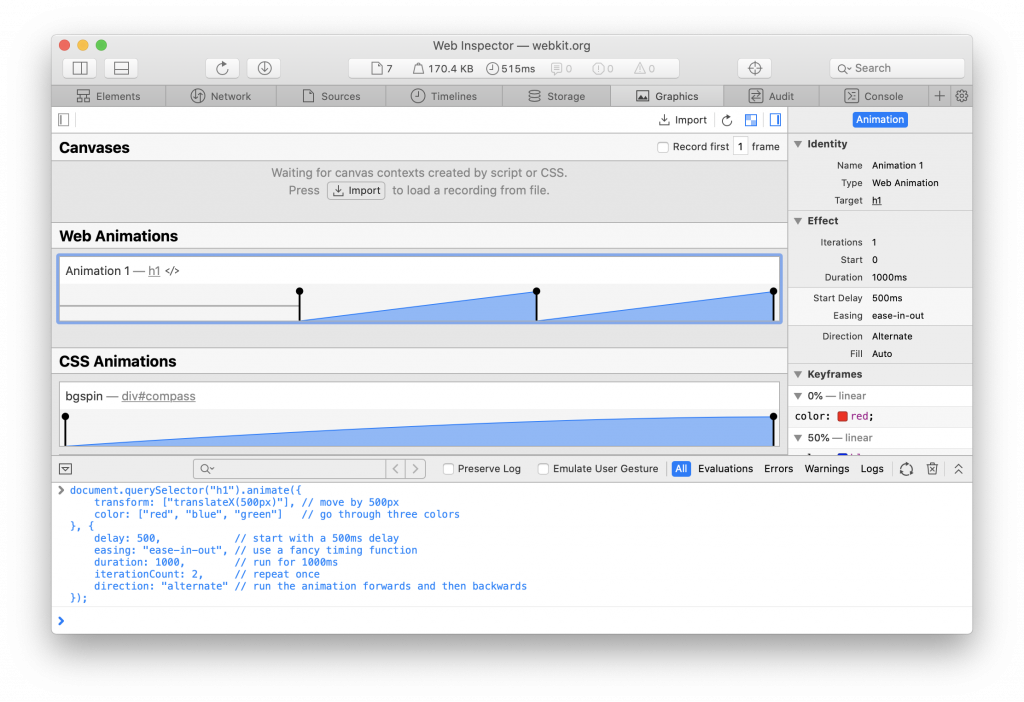Screen dimensions: 1024x702
Task: Click in the toolbar Search field
Action: pyautogui.click(x=897, y=68)
